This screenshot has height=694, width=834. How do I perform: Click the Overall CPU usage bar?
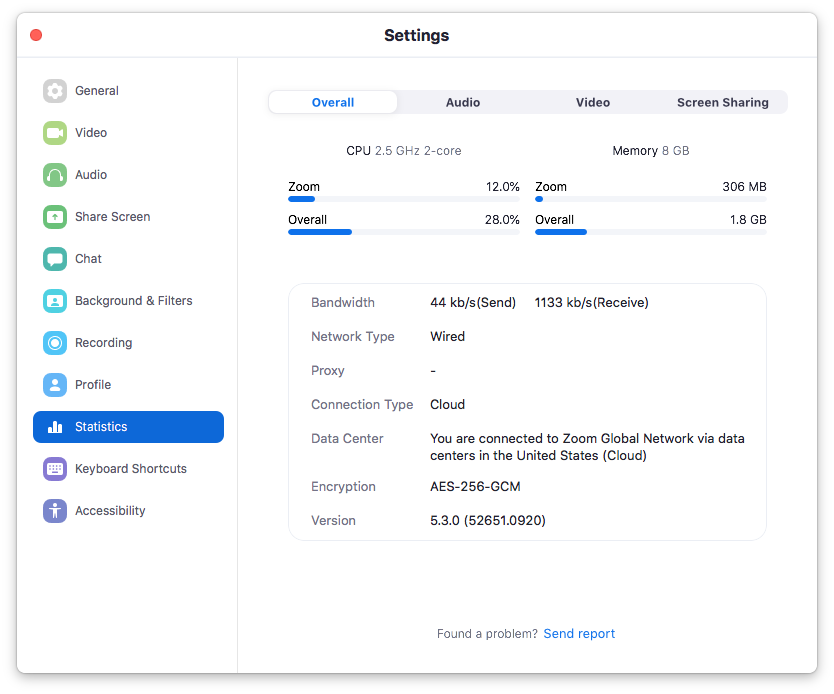click(x=404, y=232)
